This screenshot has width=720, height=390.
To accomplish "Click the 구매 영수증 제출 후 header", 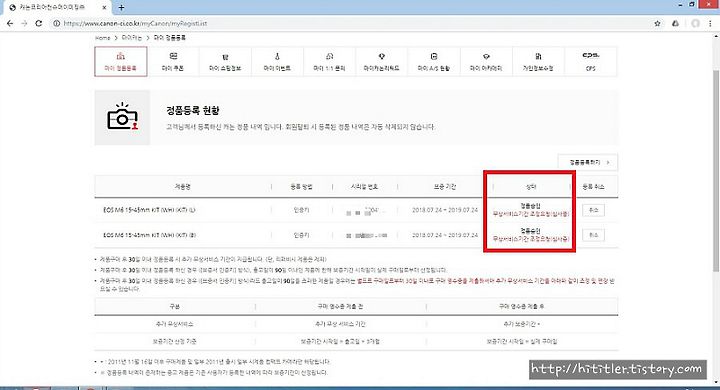I will pyautogui.click(x=522, y=306).
